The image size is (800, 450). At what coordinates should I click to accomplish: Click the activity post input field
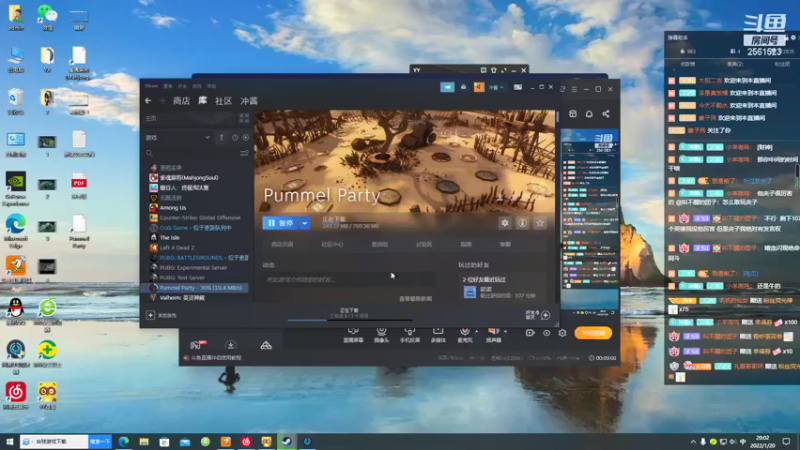point(349,280)
